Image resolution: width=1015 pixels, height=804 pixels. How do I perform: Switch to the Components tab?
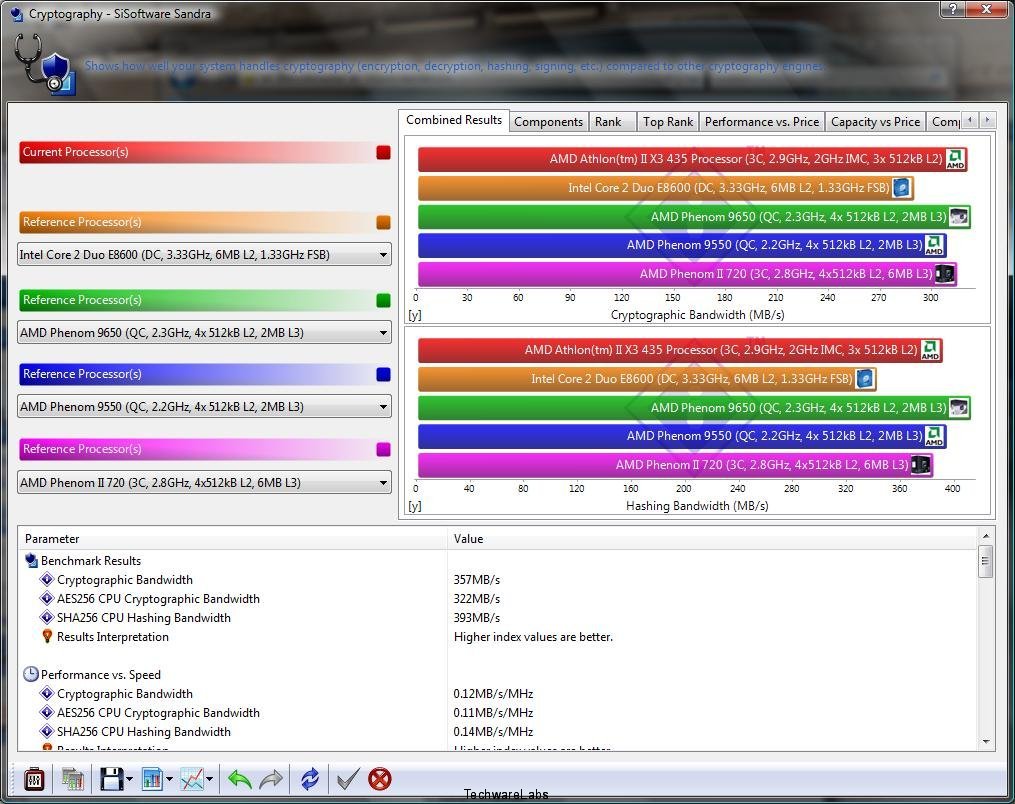548,122
